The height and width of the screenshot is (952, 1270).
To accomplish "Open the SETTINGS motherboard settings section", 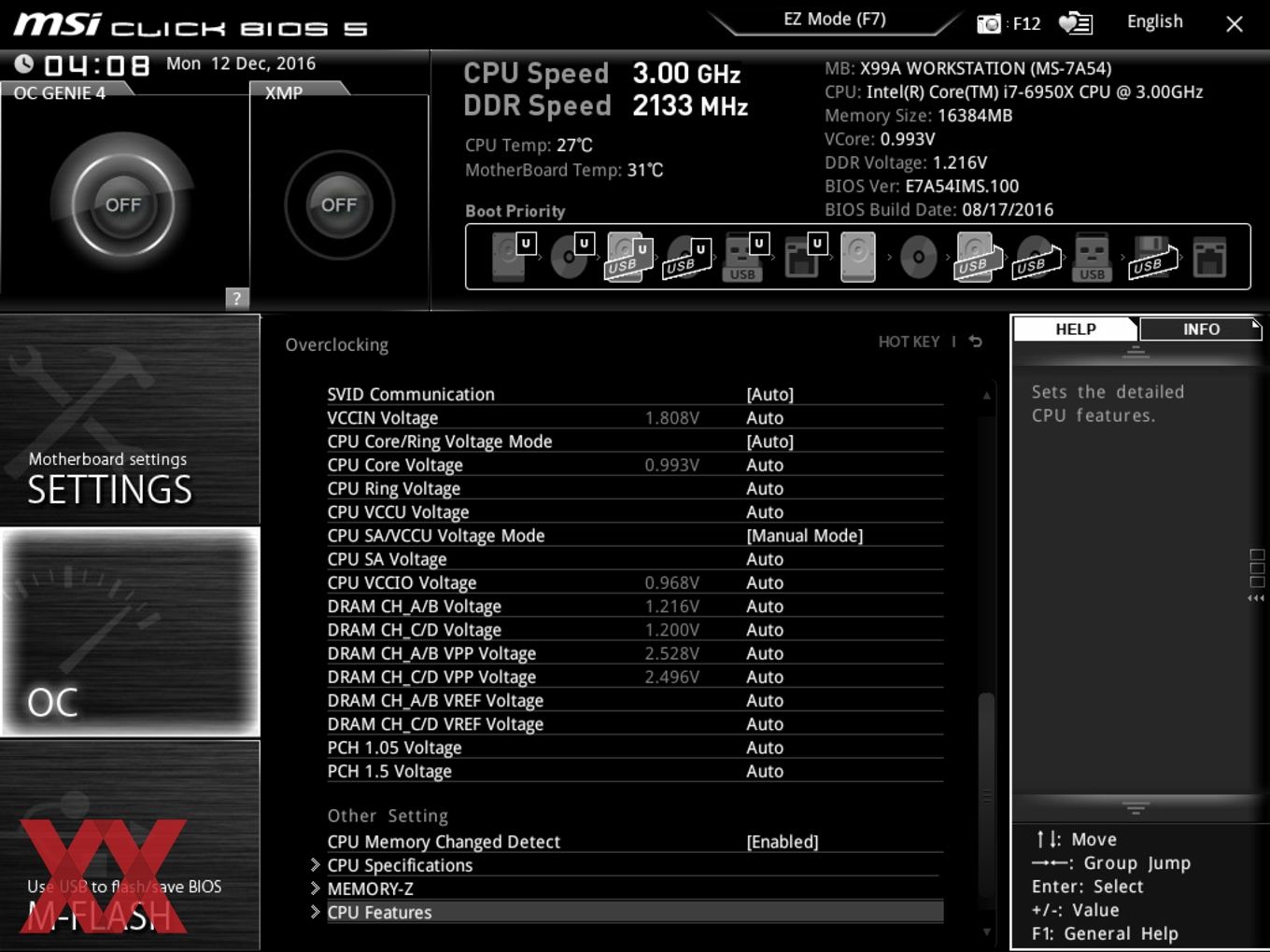I will pyautogui.click(x=130, y=420).
